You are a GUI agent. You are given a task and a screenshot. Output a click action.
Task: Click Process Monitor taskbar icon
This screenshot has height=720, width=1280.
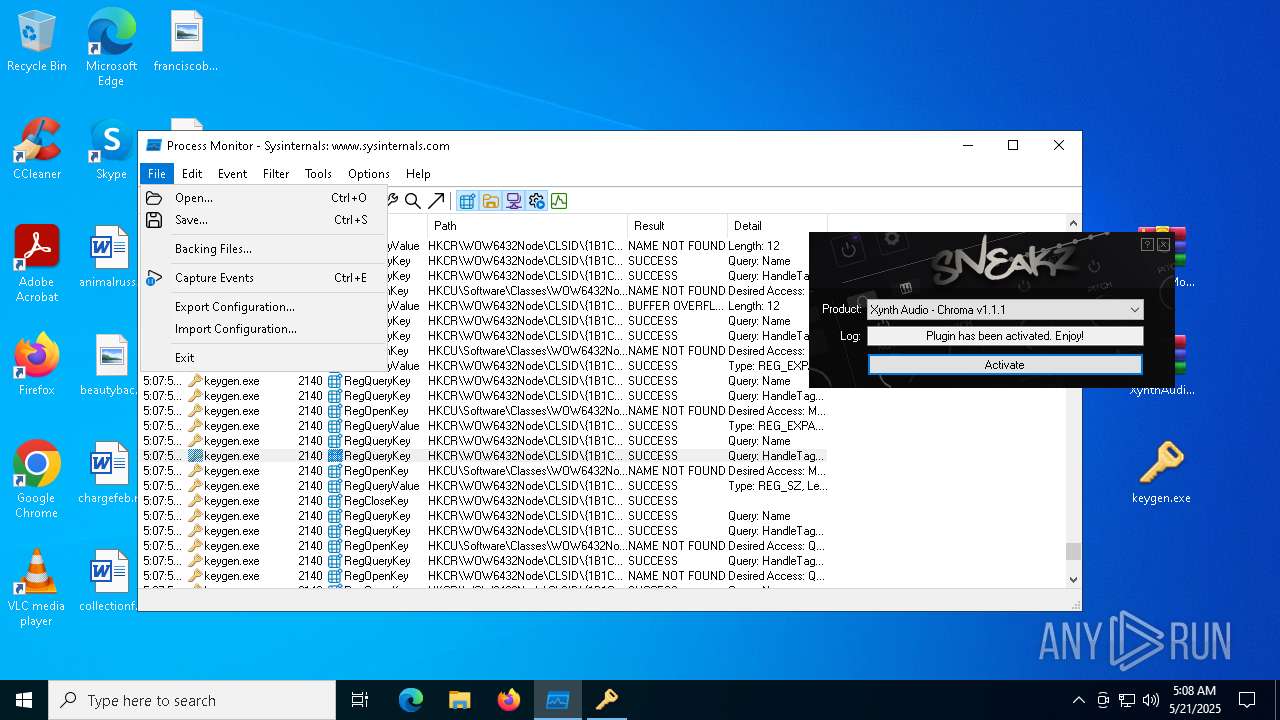[x=558, y=700]
